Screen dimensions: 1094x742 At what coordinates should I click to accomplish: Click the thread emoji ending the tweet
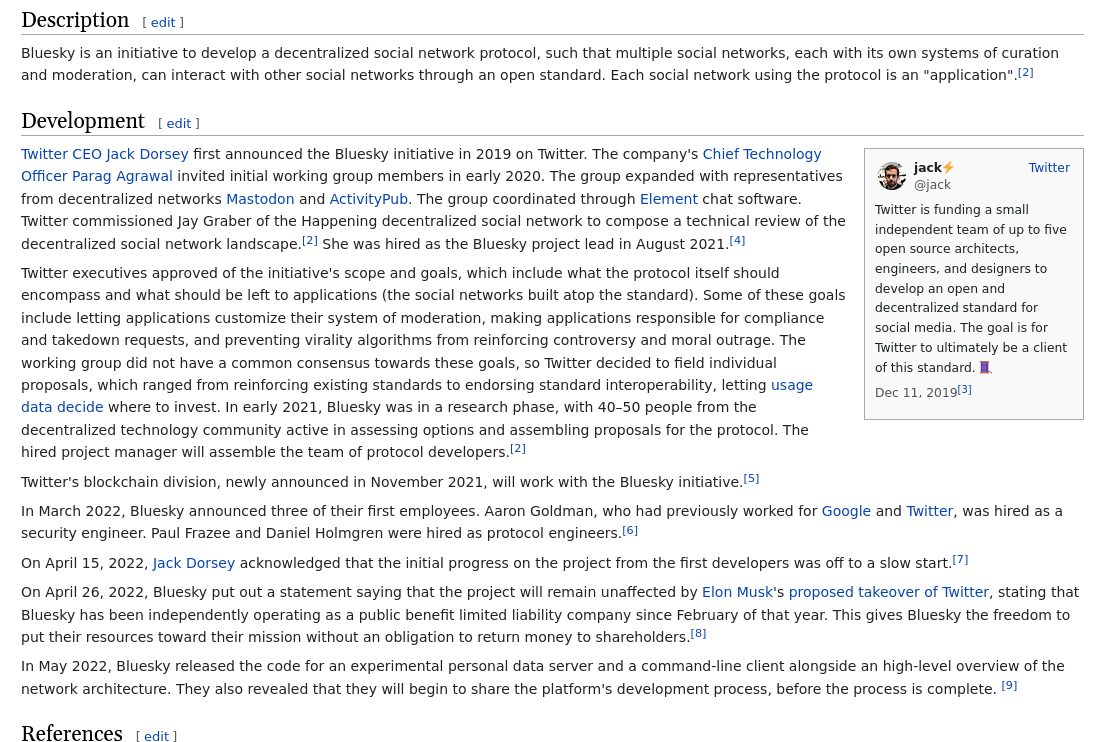point(984,367)
